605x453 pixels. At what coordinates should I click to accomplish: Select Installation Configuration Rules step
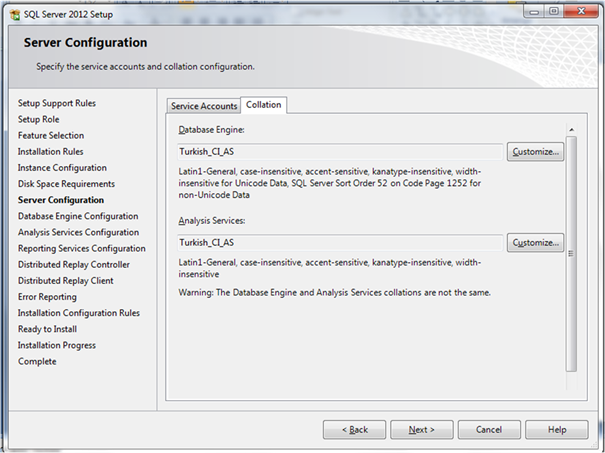(79, 313)
